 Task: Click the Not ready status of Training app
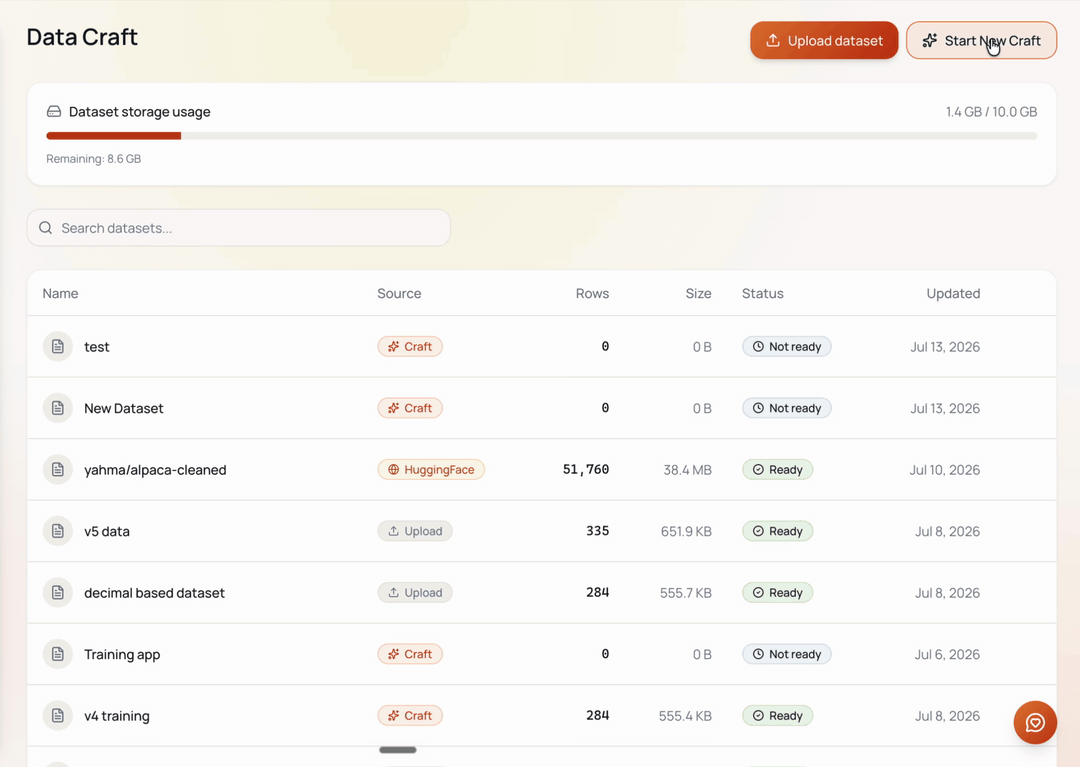pyautogui.click(x=787, y=654)
